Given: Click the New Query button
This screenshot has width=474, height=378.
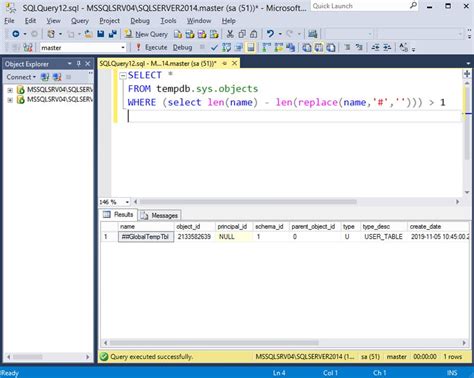Looking at the screenshot, I should (146, 34).
